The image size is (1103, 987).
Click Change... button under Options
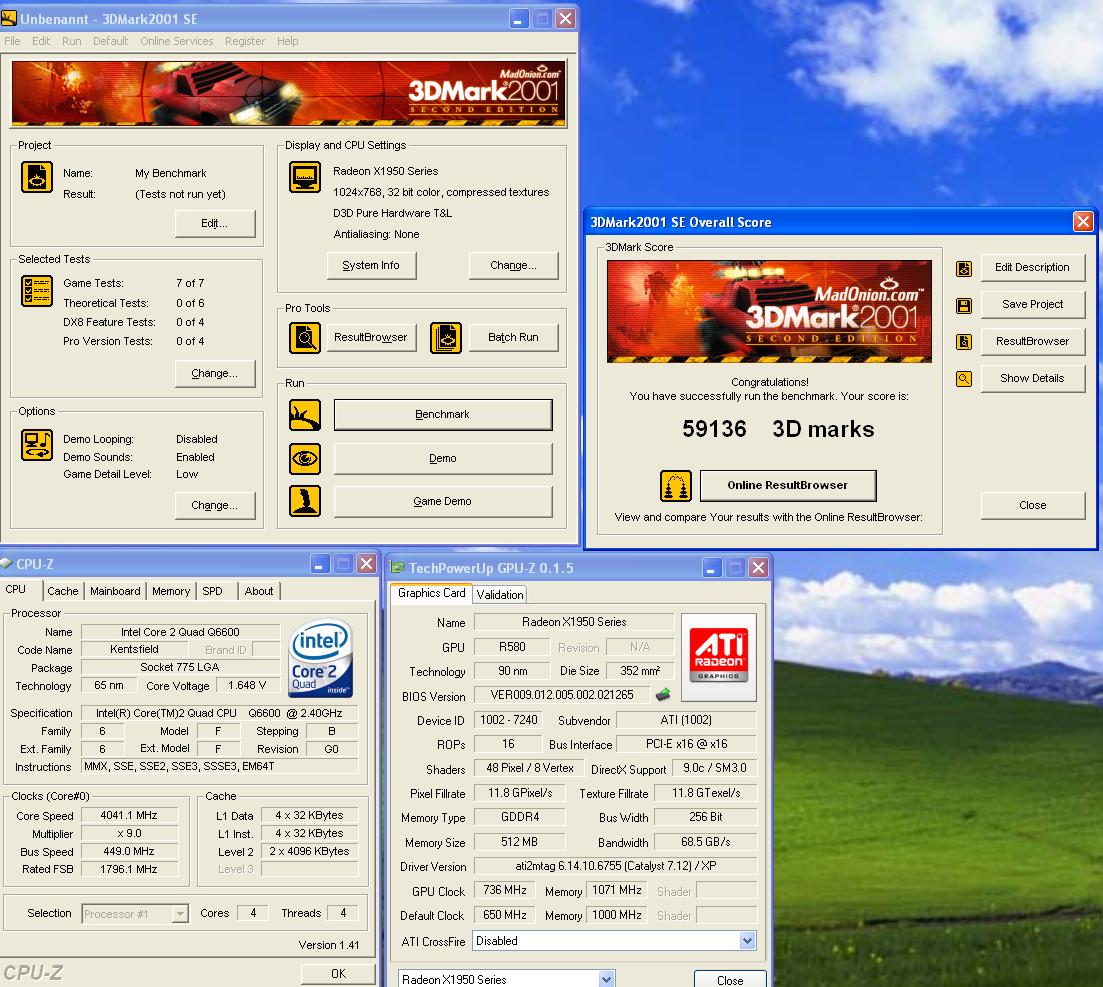point(215,505)
